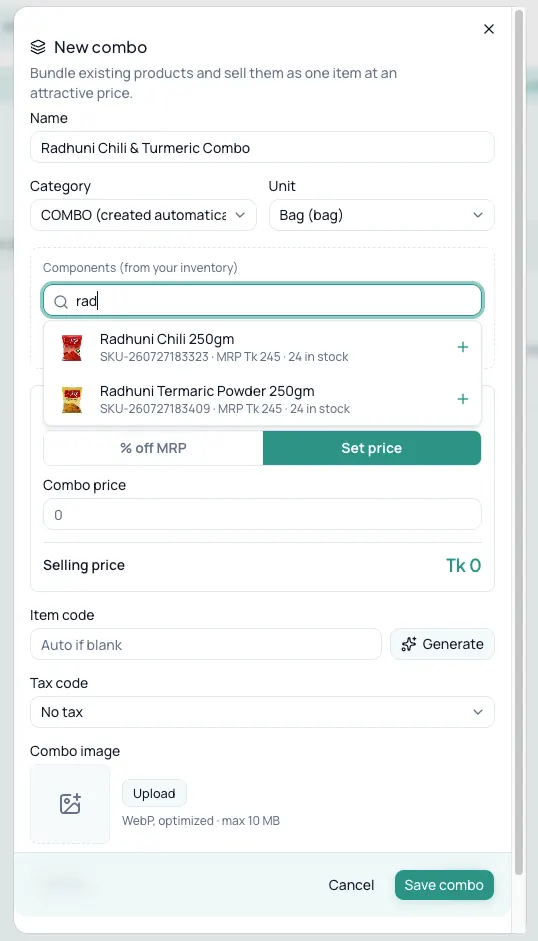
Task: Add Radhuni Termaric Powder with plus icon
Action: [x=462, y=399]
